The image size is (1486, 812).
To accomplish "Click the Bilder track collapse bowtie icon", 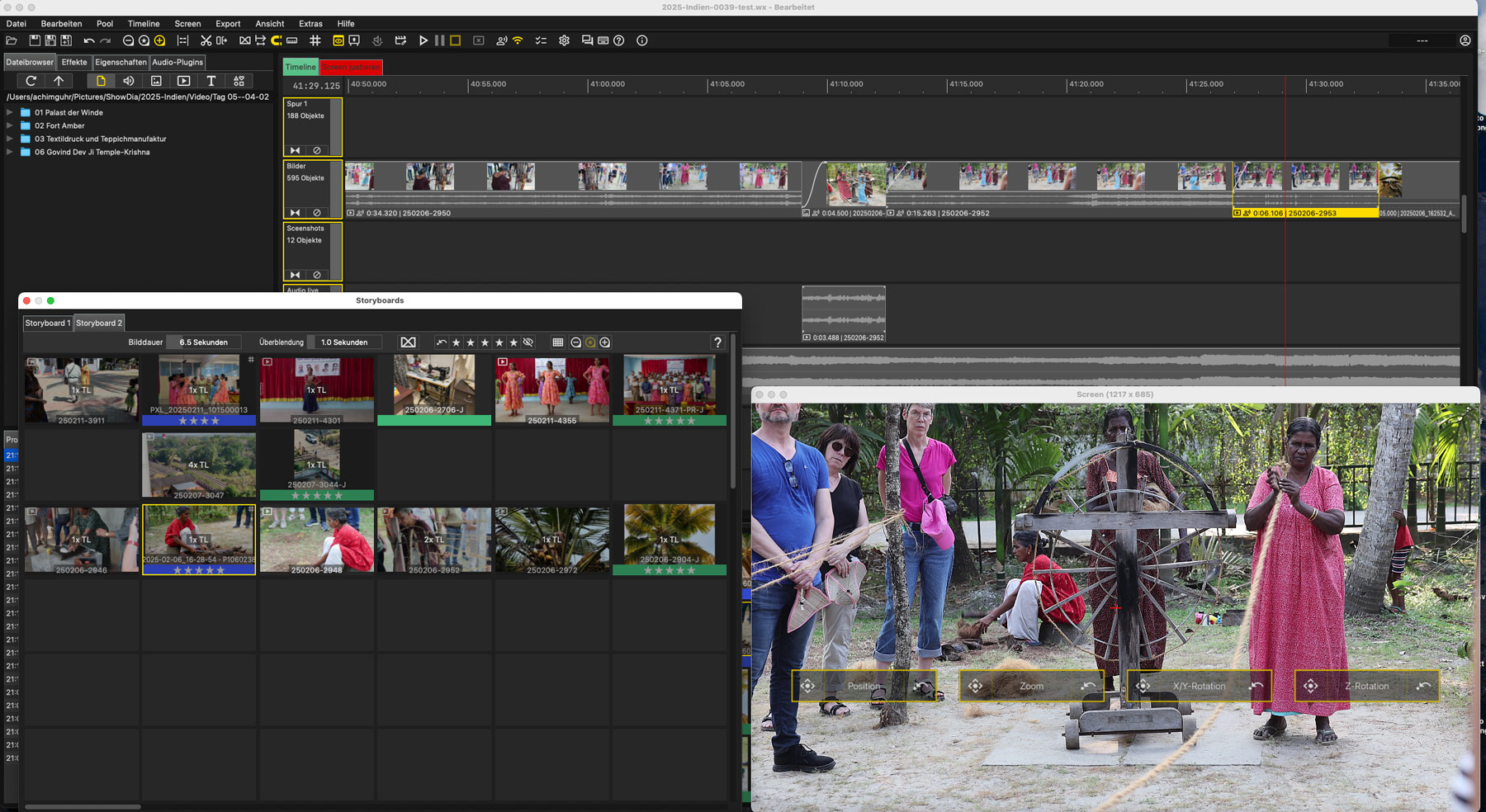I will (x=295, y=212).
